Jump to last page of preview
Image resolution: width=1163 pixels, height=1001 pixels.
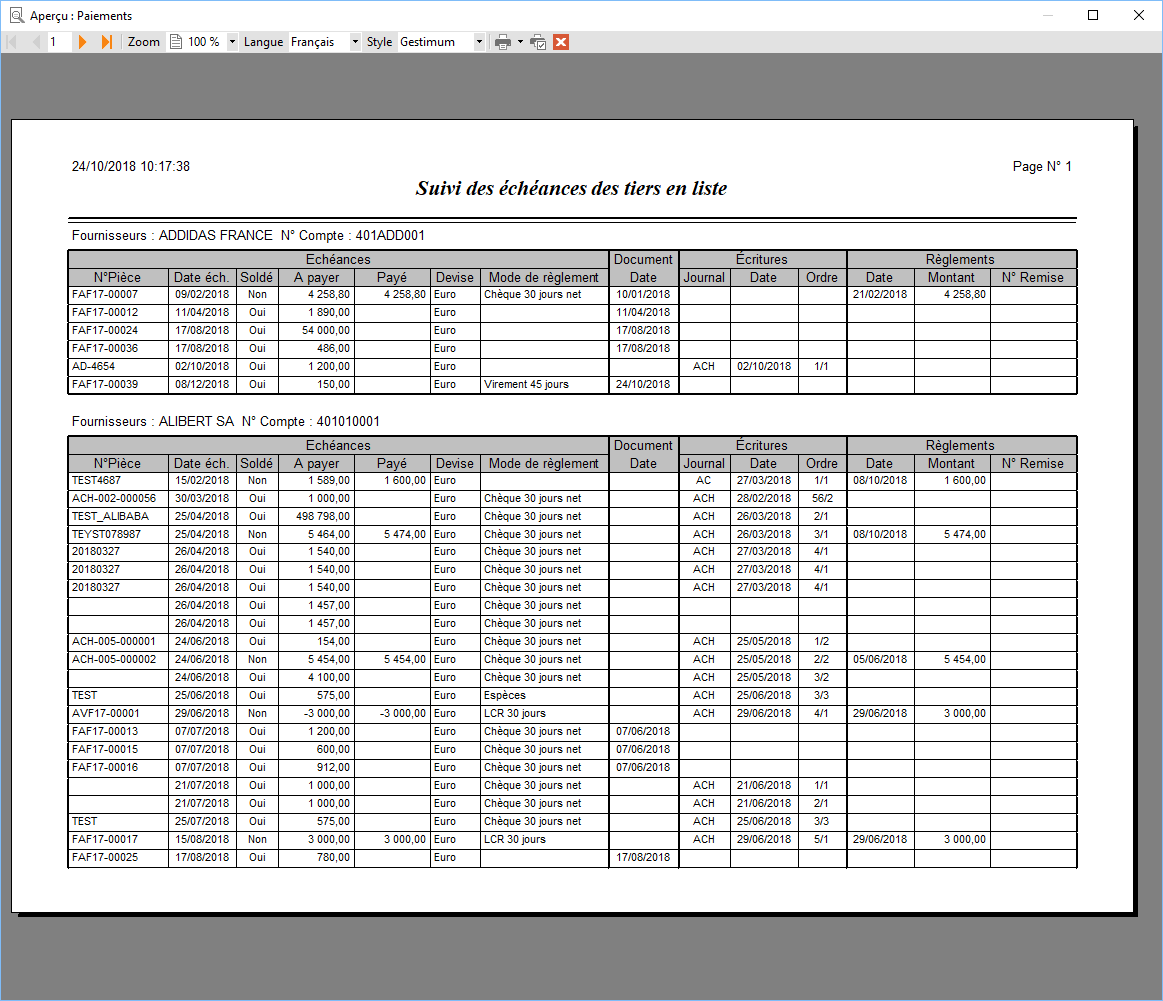pos(107,42)
